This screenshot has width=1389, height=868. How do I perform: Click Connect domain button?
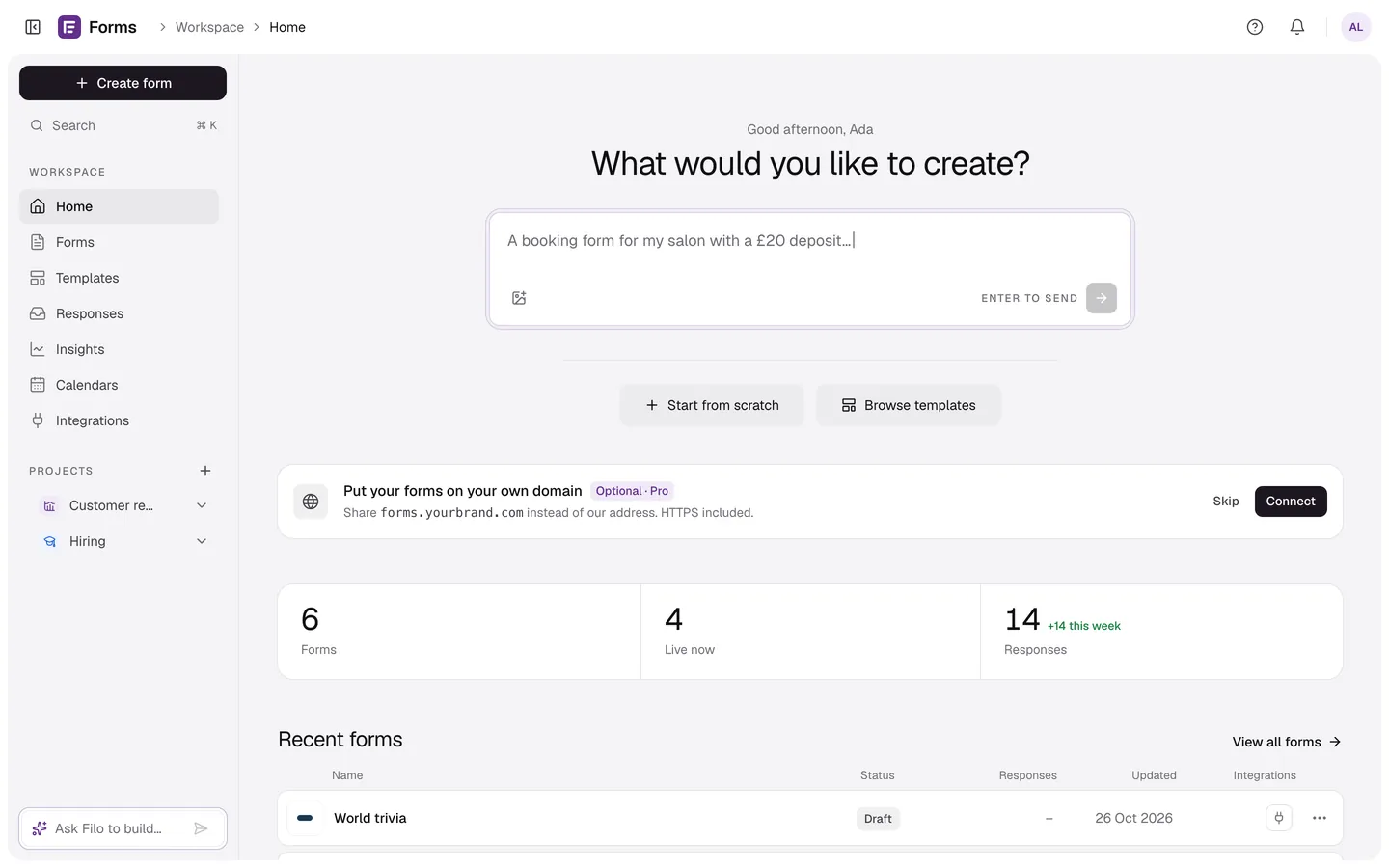coord(1291,502)
